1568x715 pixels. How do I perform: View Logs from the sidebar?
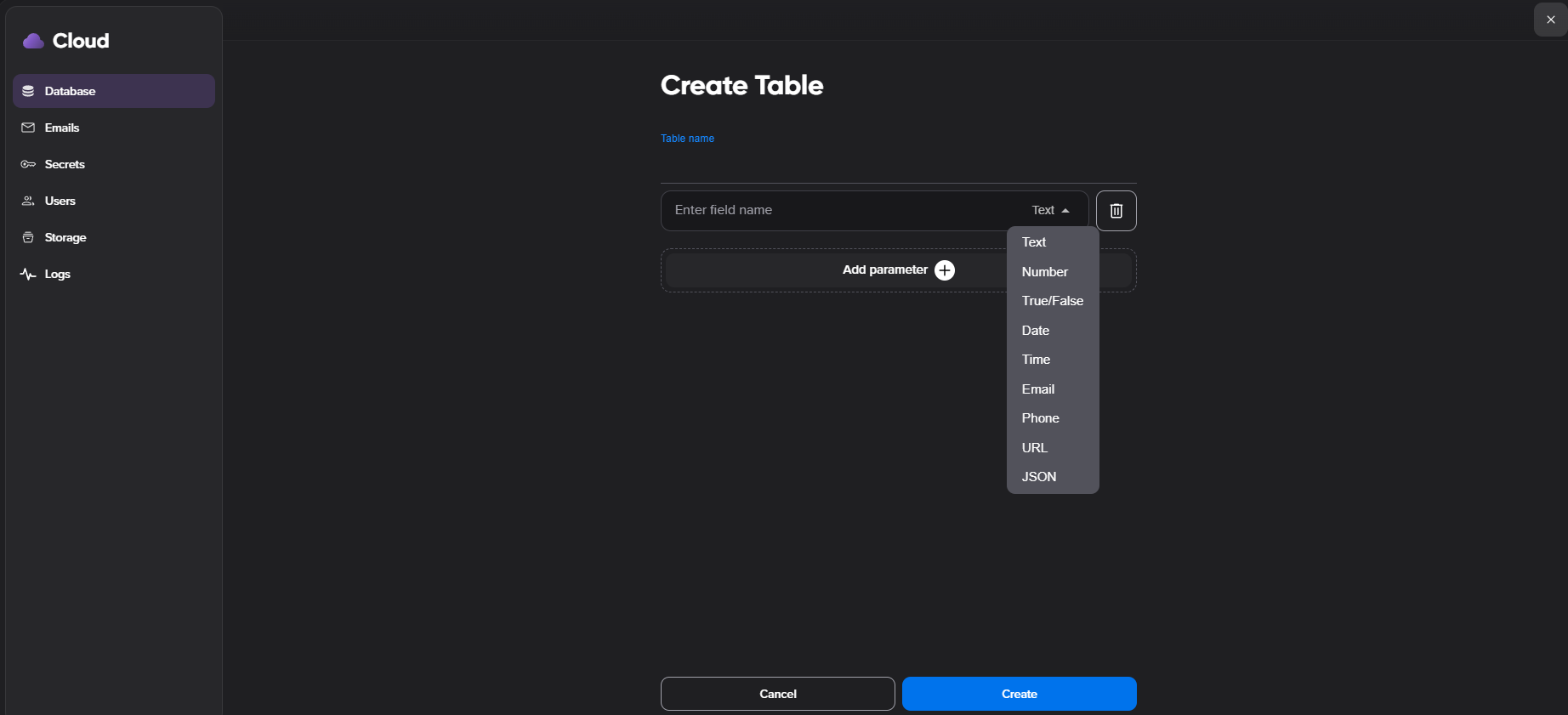(114, 274)
